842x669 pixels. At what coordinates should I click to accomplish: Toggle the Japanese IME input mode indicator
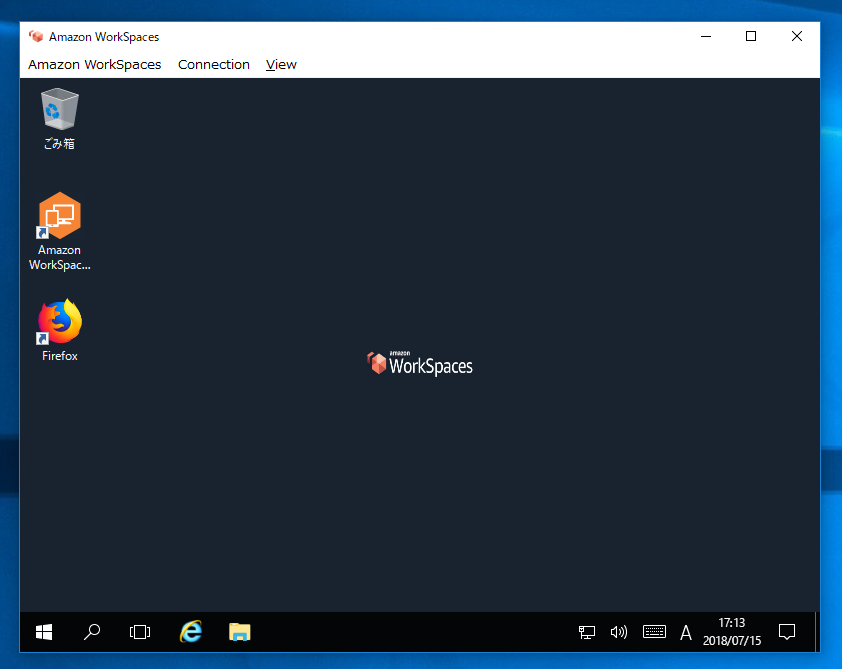pyautogui.click(x=686, y=632)
